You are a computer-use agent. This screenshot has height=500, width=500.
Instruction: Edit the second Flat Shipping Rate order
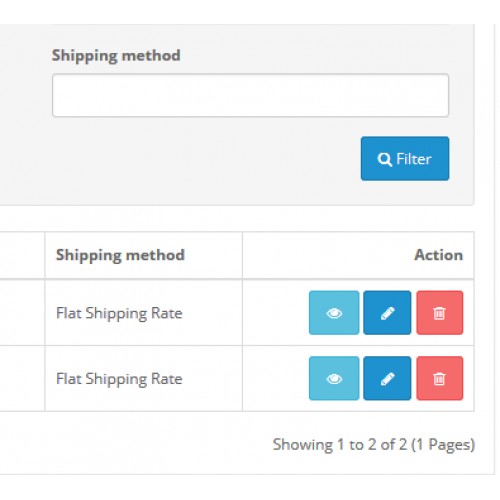point(387,378)
